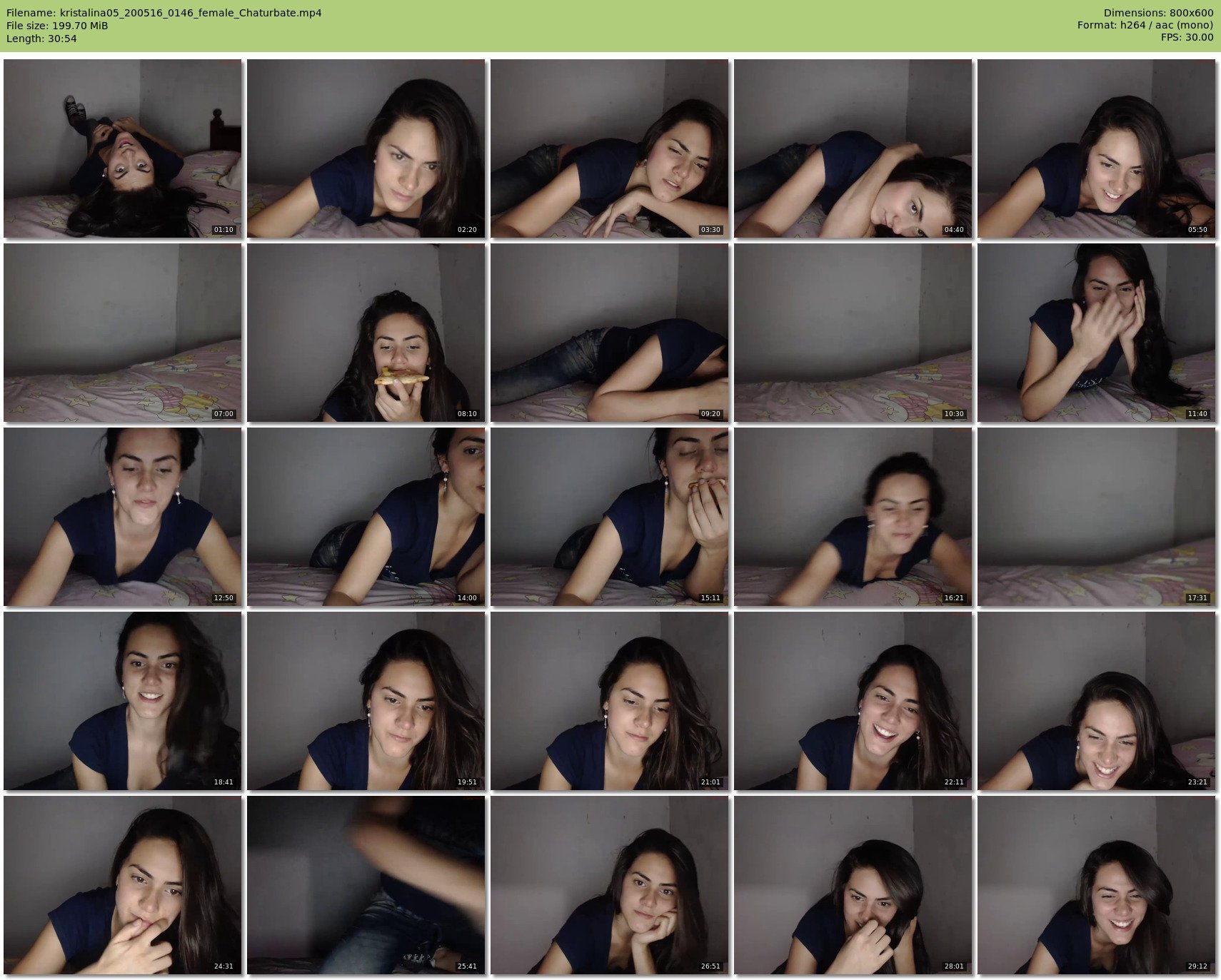
Task: Click the frame marked 24:31
Action: tap(123, 885)
